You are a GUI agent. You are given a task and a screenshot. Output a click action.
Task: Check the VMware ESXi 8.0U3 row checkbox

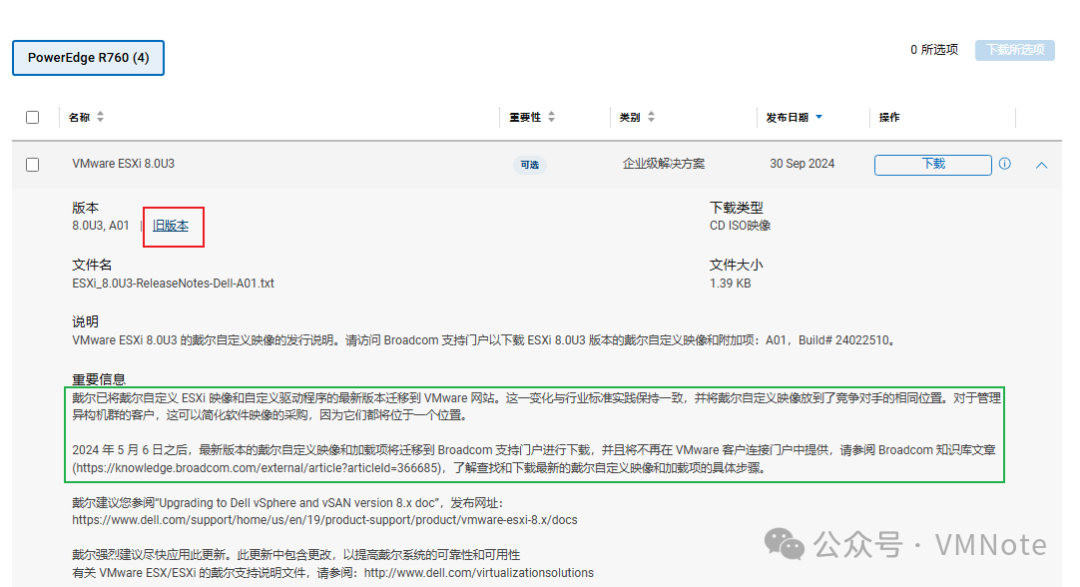32,165
